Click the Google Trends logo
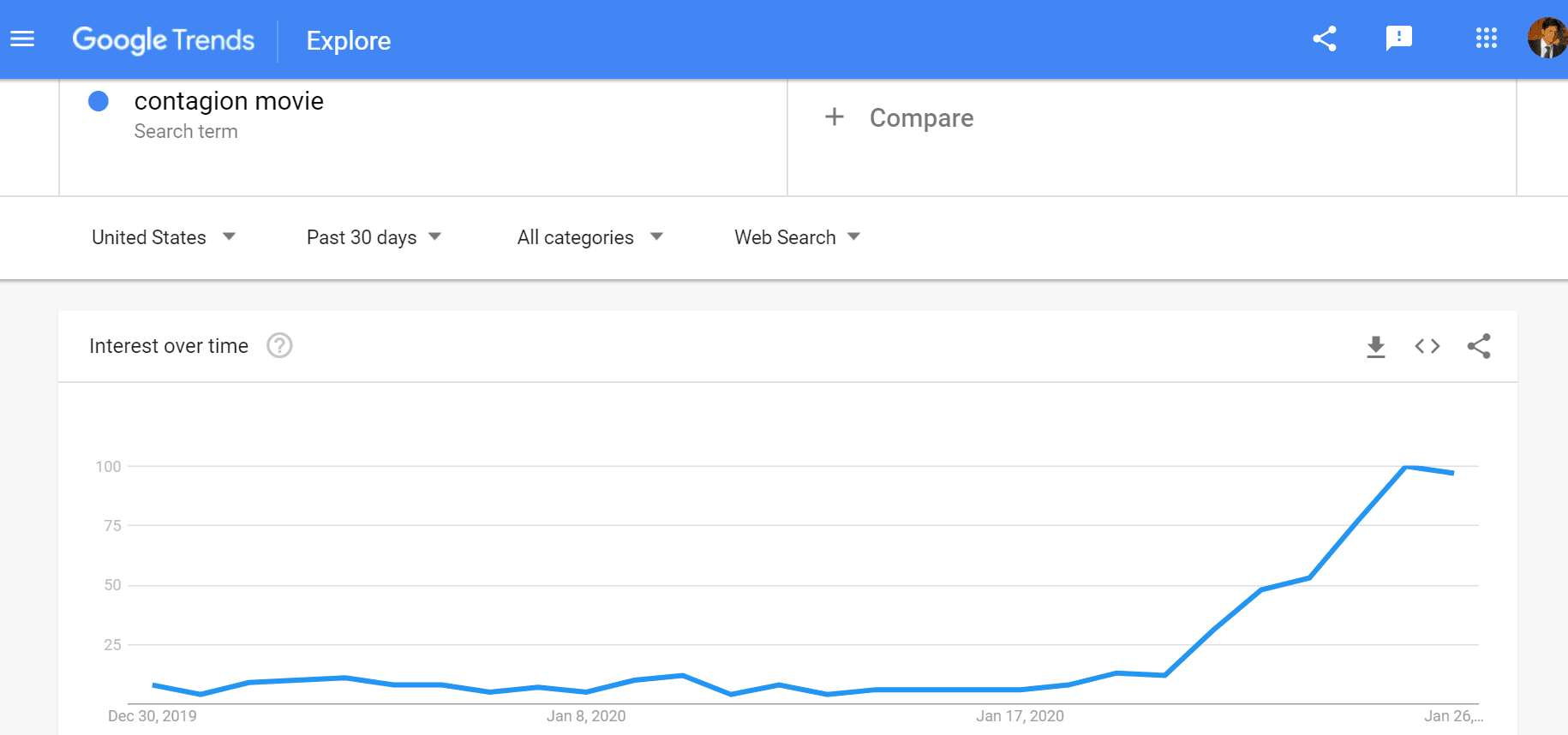 (x=164, y=40)
